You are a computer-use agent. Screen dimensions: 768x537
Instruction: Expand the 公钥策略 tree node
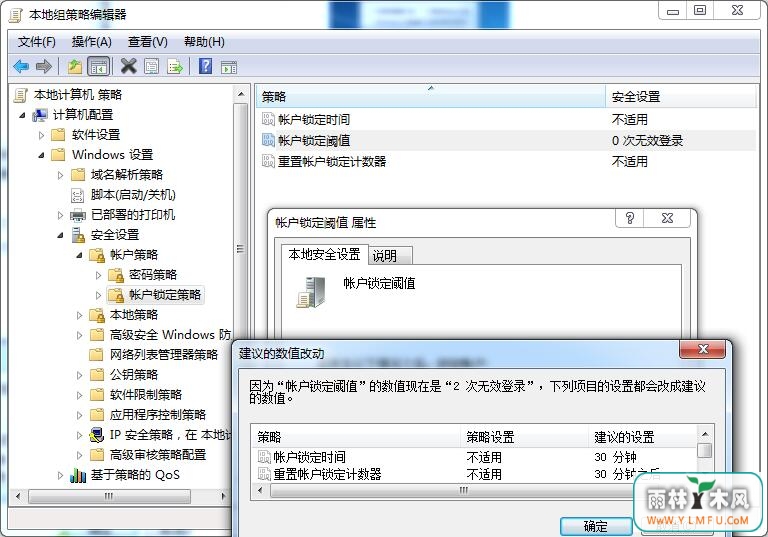79,375
